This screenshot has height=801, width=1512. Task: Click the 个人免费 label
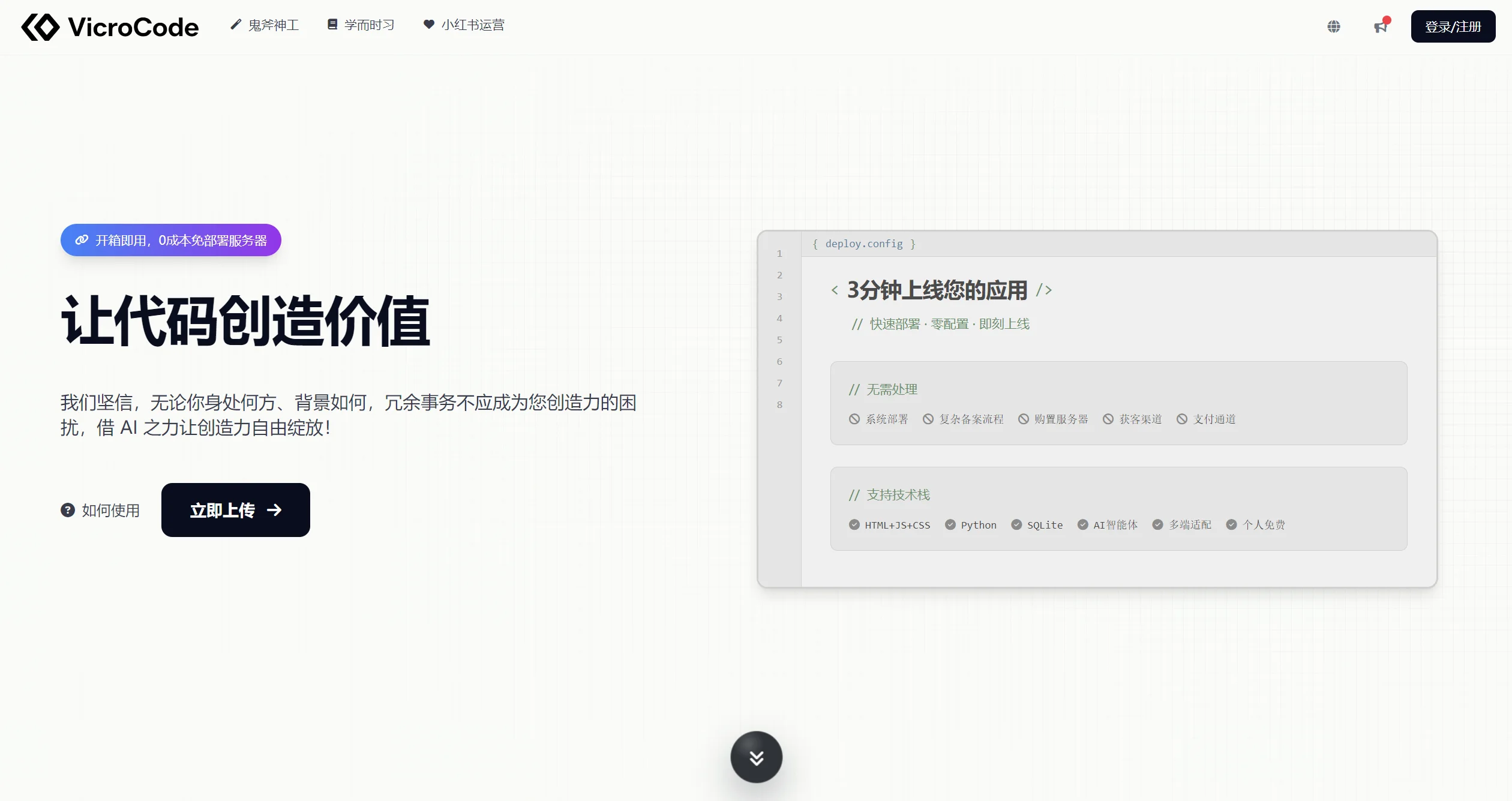point(1264,525)
